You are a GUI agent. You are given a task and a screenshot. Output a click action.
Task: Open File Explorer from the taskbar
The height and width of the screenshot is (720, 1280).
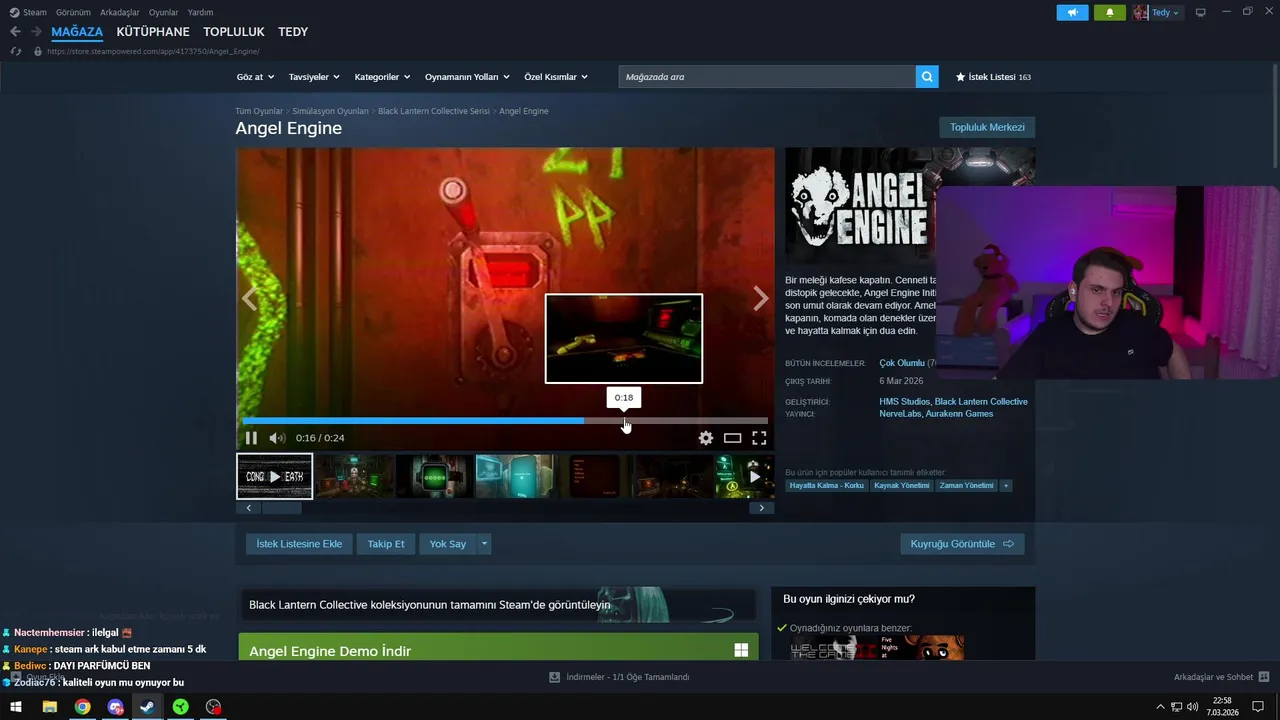pyautogui.click(x=49, y=707)
